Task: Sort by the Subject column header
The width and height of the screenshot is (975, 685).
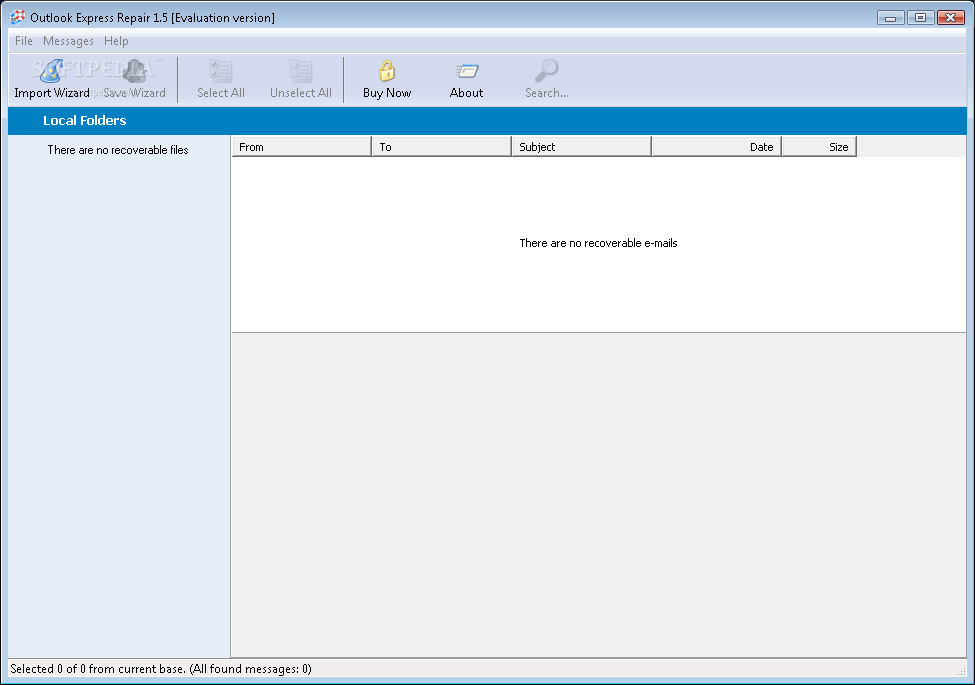Action: pyautogui.click(x=581, y=147)
